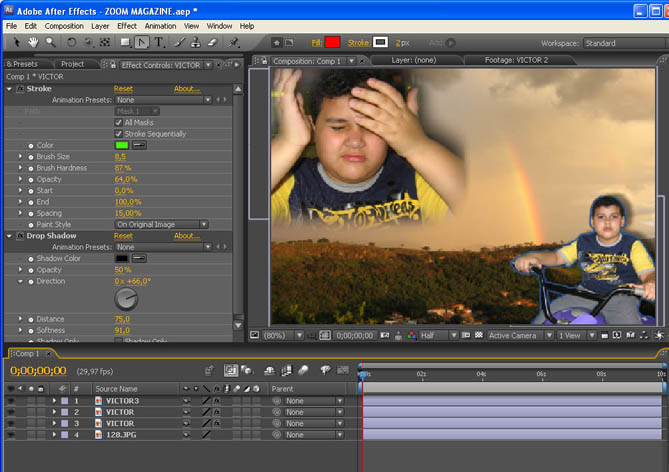The image size is (669, 472).
Task: Click the Brush Size value 8,5
Action: pyautogui.click(x=120, y=157)
